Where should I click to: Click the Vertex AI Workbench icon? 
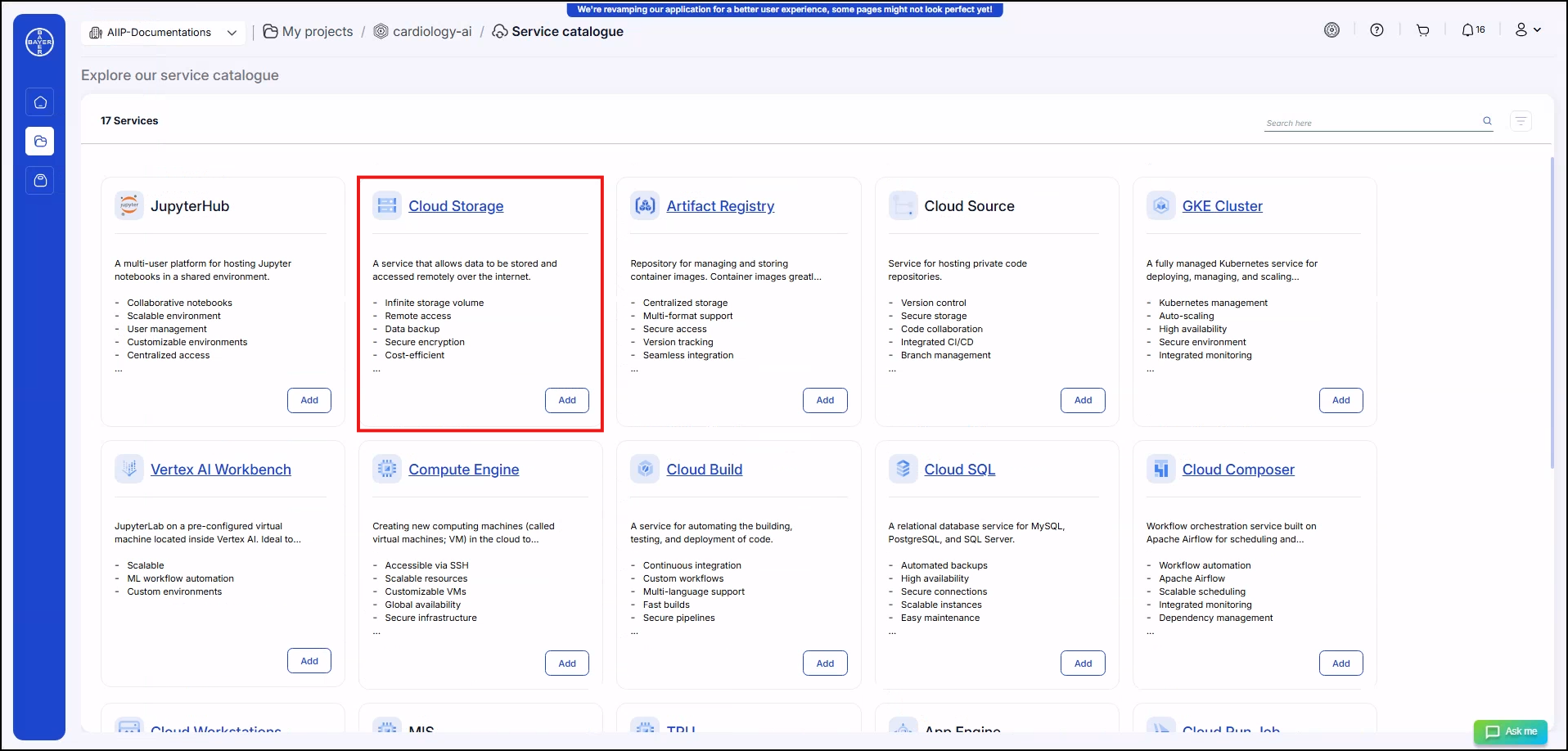coord(129,469)
